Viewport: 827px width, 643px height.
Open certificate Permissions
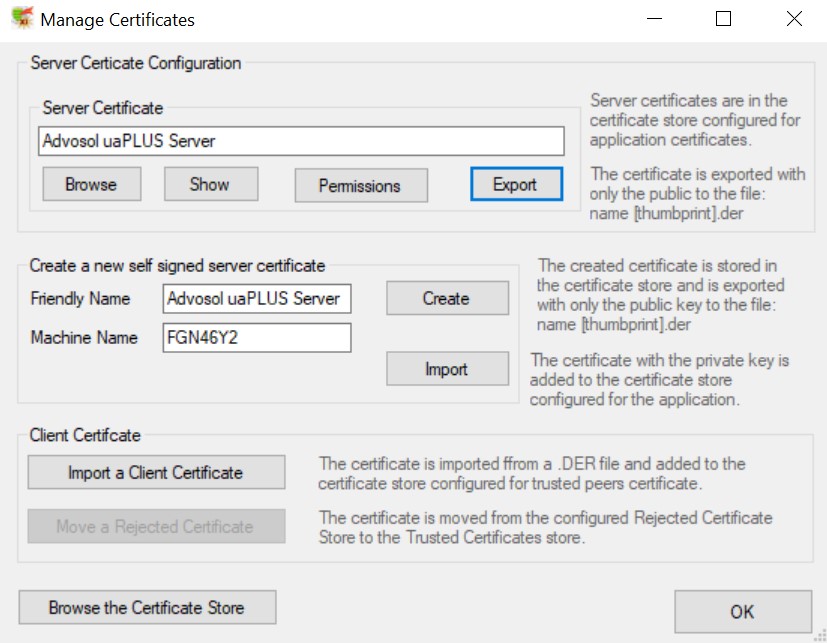(360, 185)
